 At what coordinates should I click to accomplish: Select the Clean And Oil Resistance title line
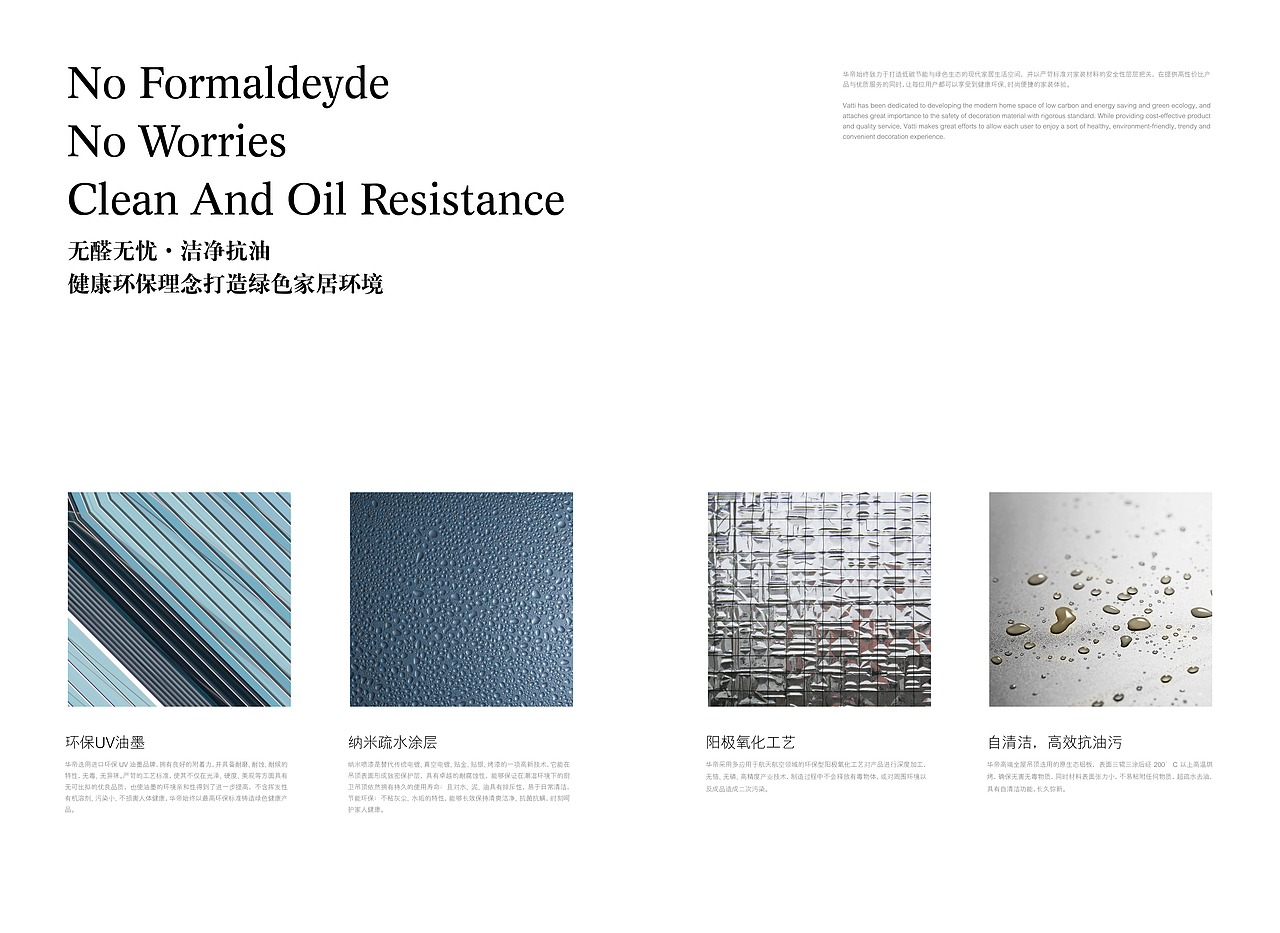316,200
